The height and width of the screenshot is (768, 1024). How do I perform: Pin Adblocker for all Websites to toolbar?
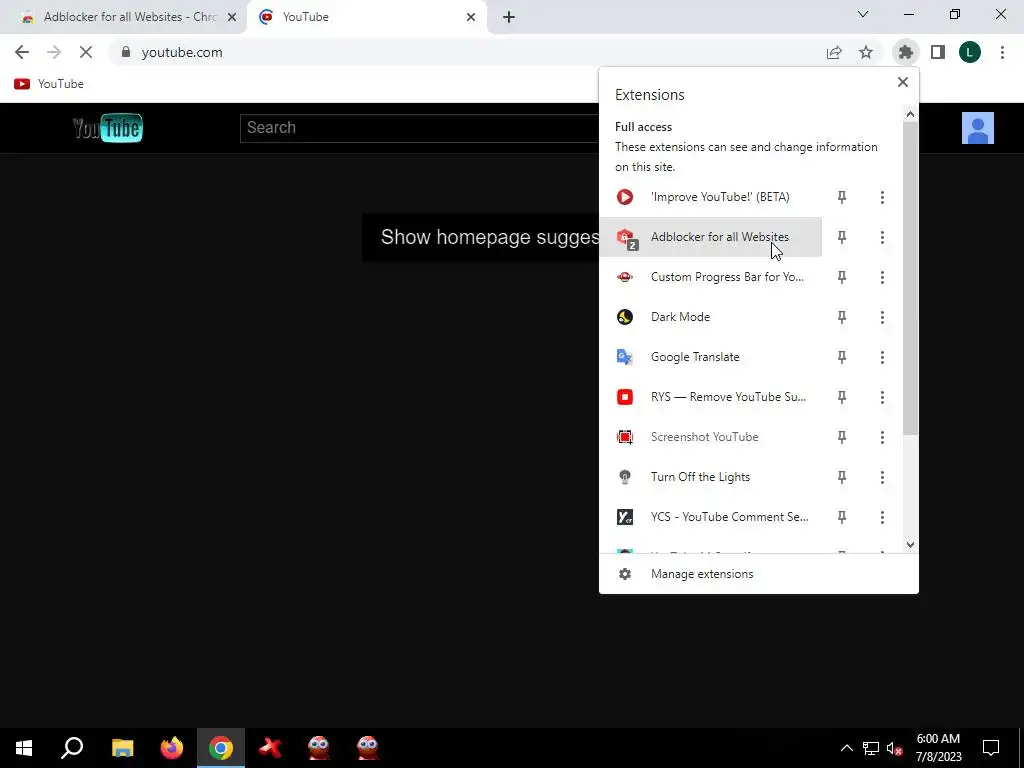(x=842, y=237)
